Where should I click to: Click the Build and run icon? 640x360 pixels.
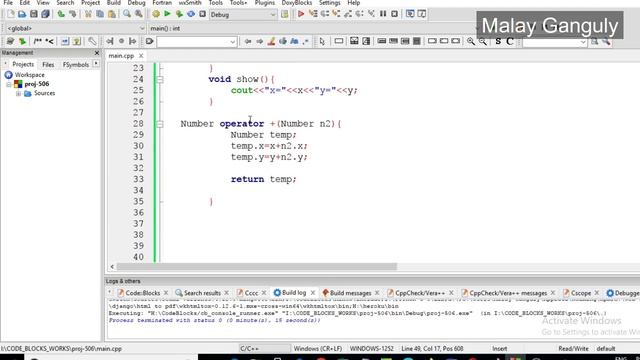179,14
